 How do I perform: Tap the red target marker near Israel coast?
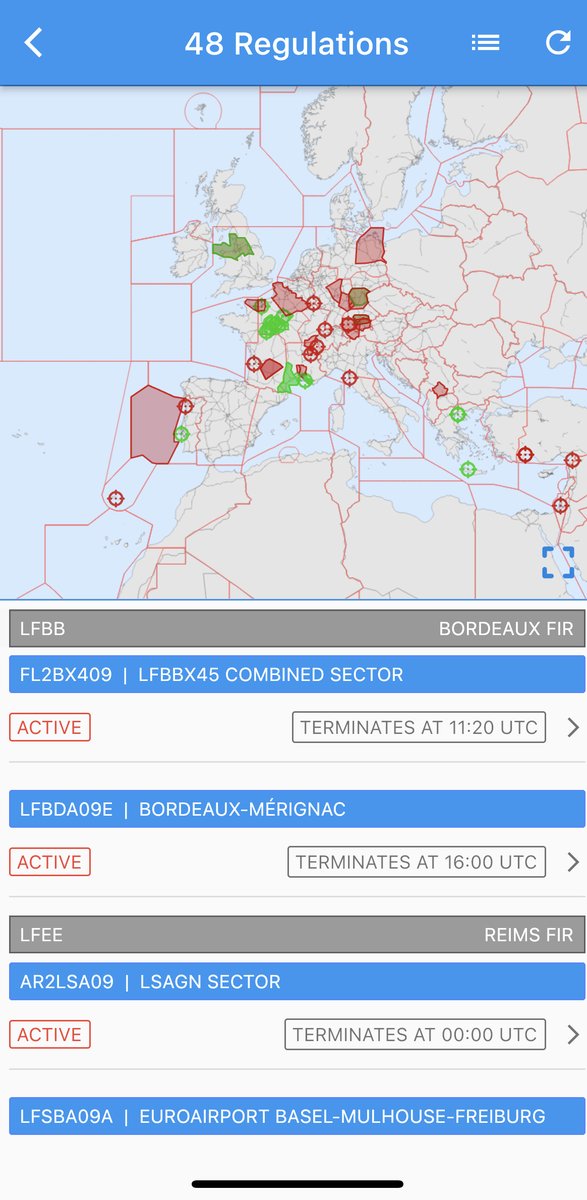coord(561,506)
